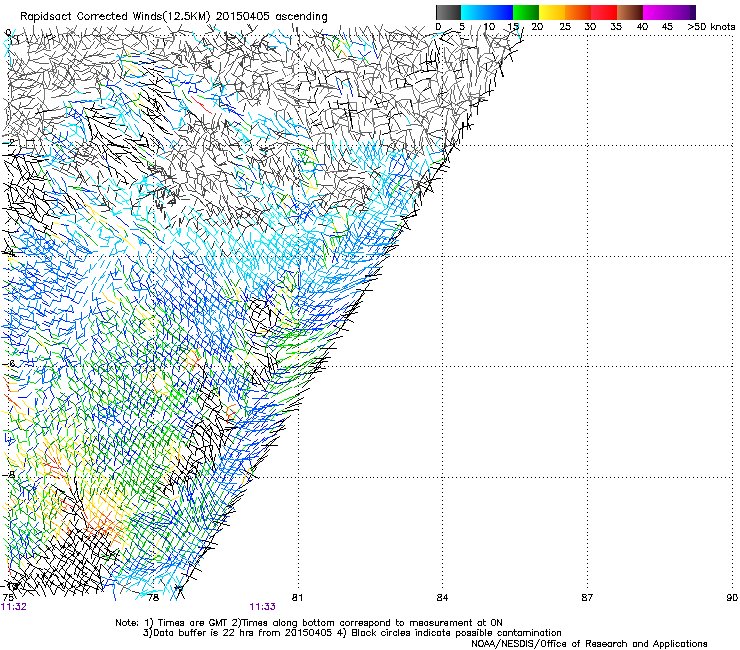Click the note line 'Times are GMT'
The width and height of the screenshot is (740, 650).
(194, 623)
